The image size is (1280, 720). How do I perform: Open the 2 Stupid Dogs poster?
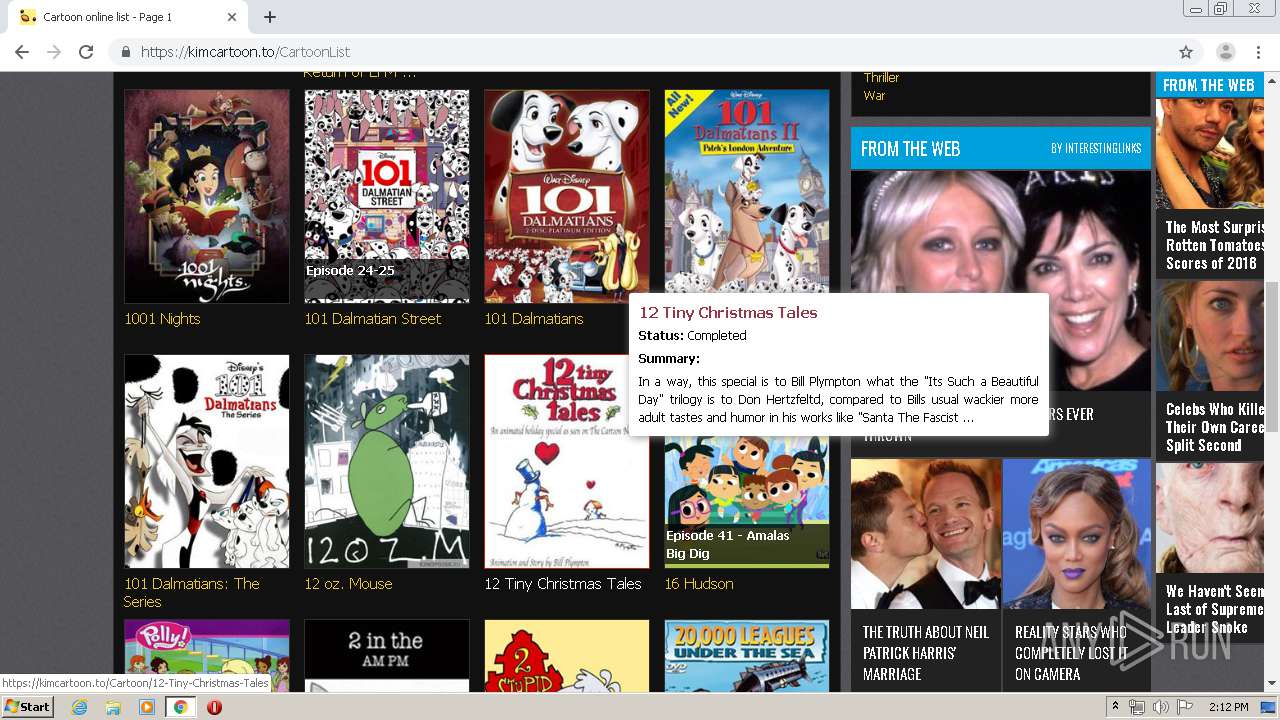tap(567, 656)
